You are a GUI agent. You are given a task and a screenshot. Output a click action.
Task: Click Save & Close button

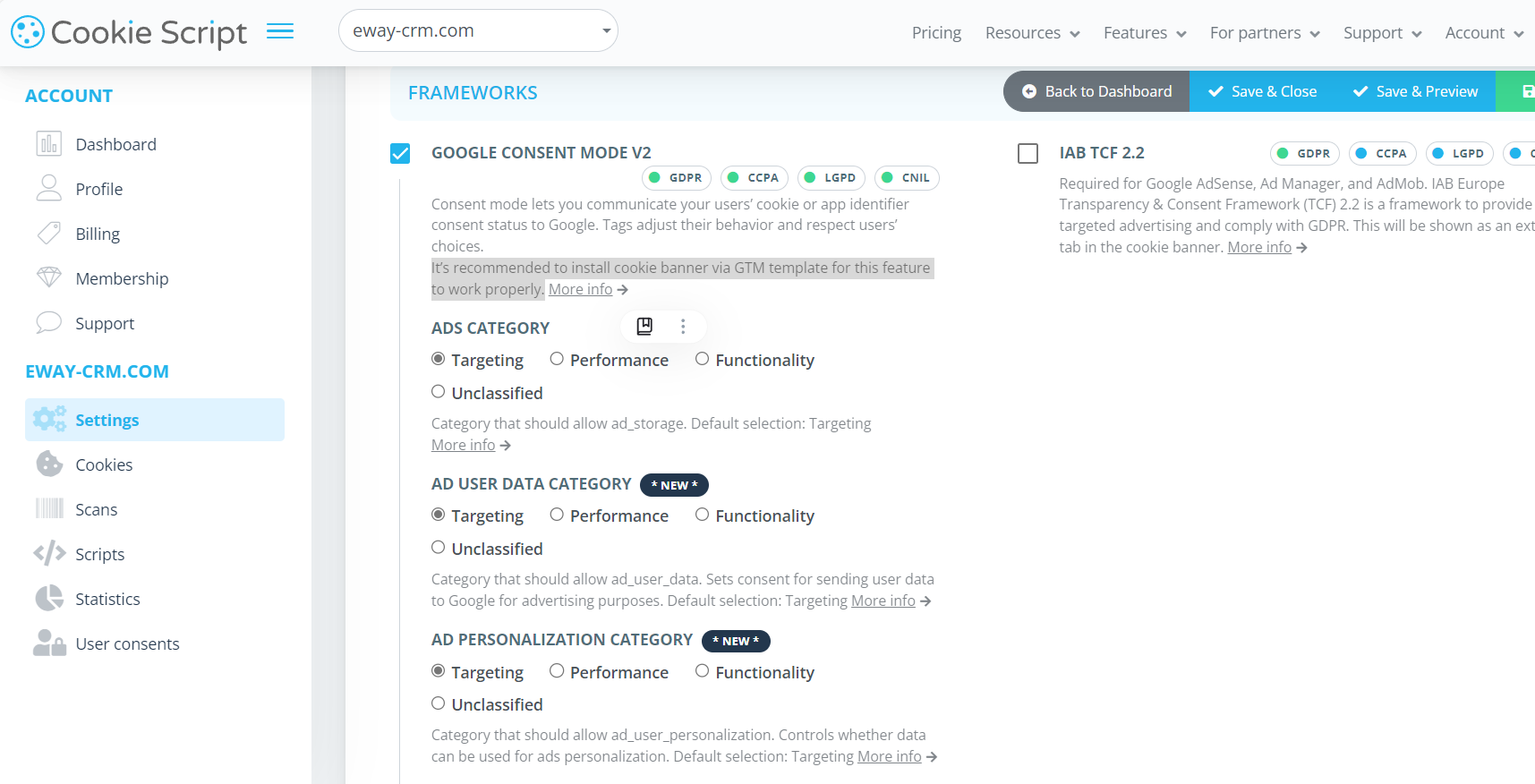(x=1262, y=91)
